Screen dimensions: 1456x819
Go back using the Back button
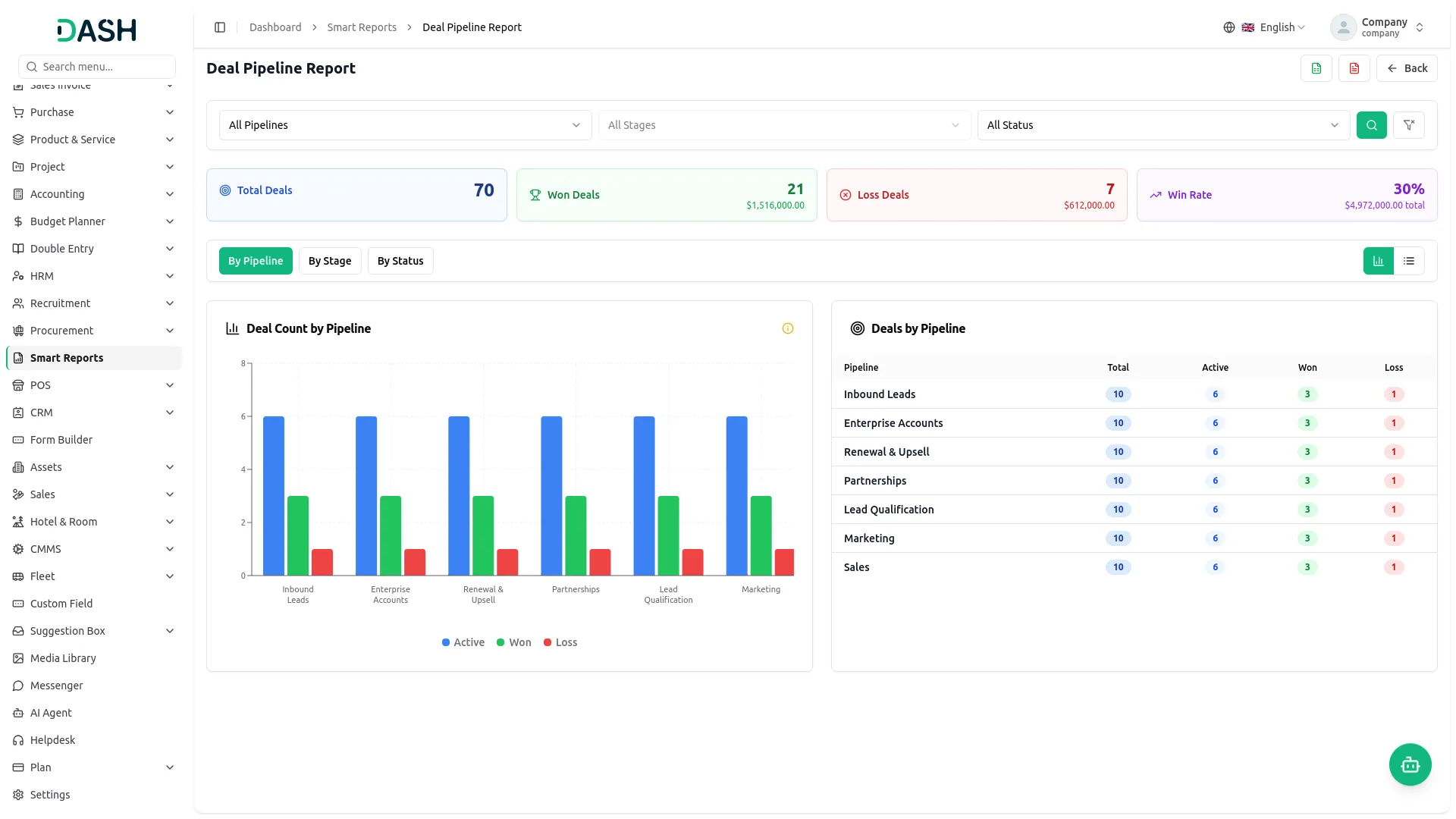1407,68
